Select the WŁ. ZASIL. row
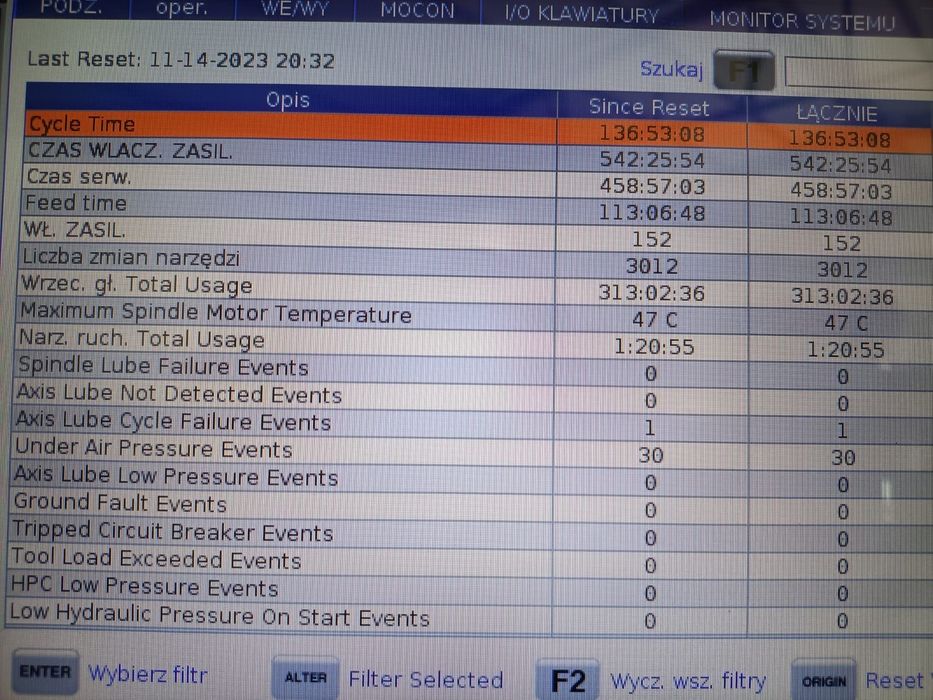Viewport: 933px width, 700px height. coord(476,235)
